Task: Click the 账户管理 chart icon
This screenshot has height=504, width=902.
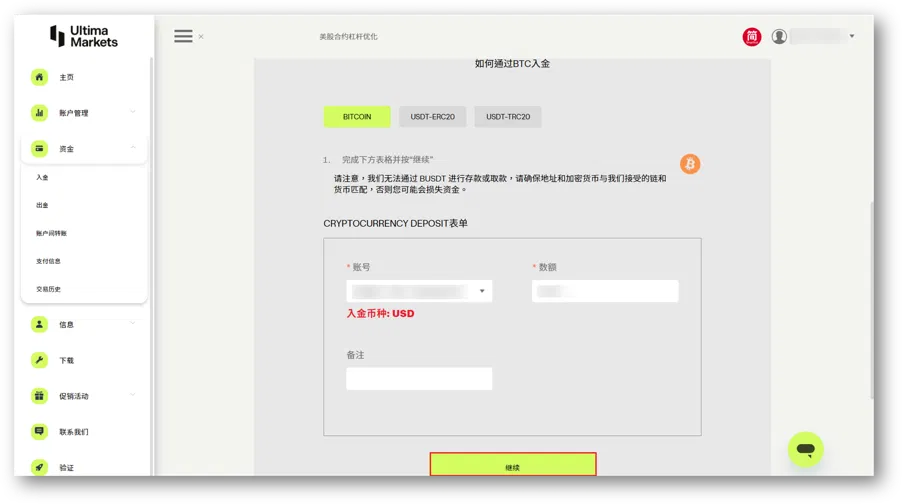Action: tap(39, 113)
